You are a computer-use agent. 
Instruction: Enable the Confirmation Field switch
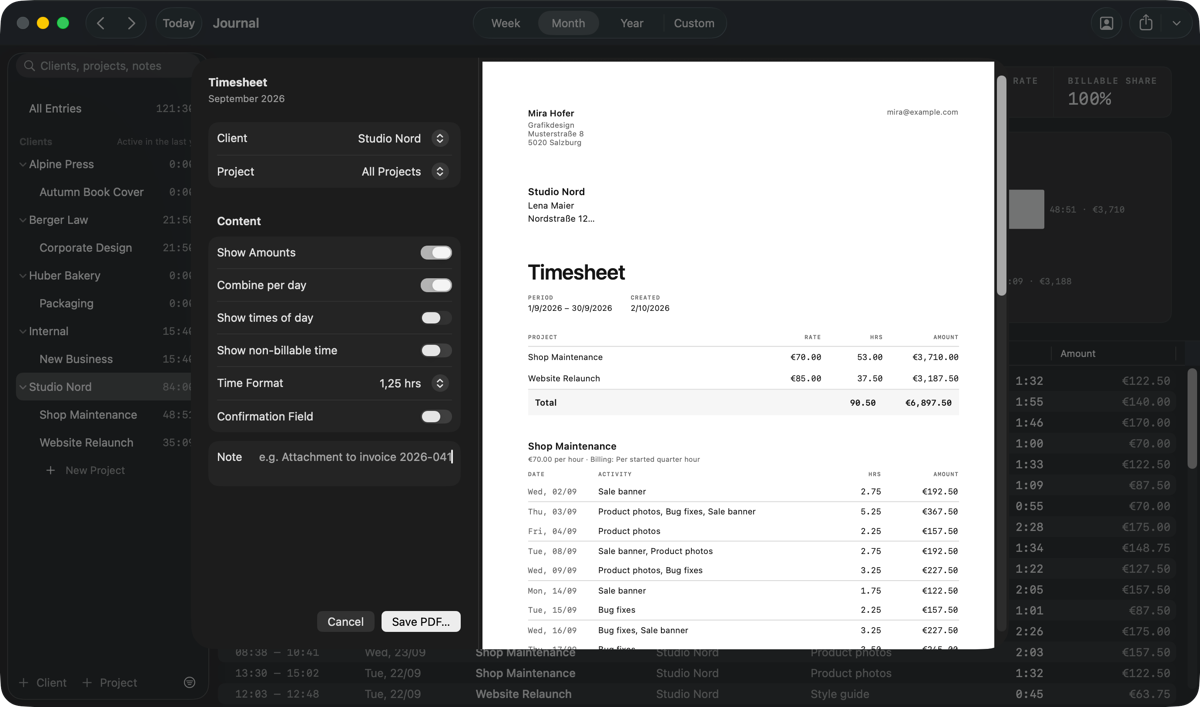tap(436, 416)
